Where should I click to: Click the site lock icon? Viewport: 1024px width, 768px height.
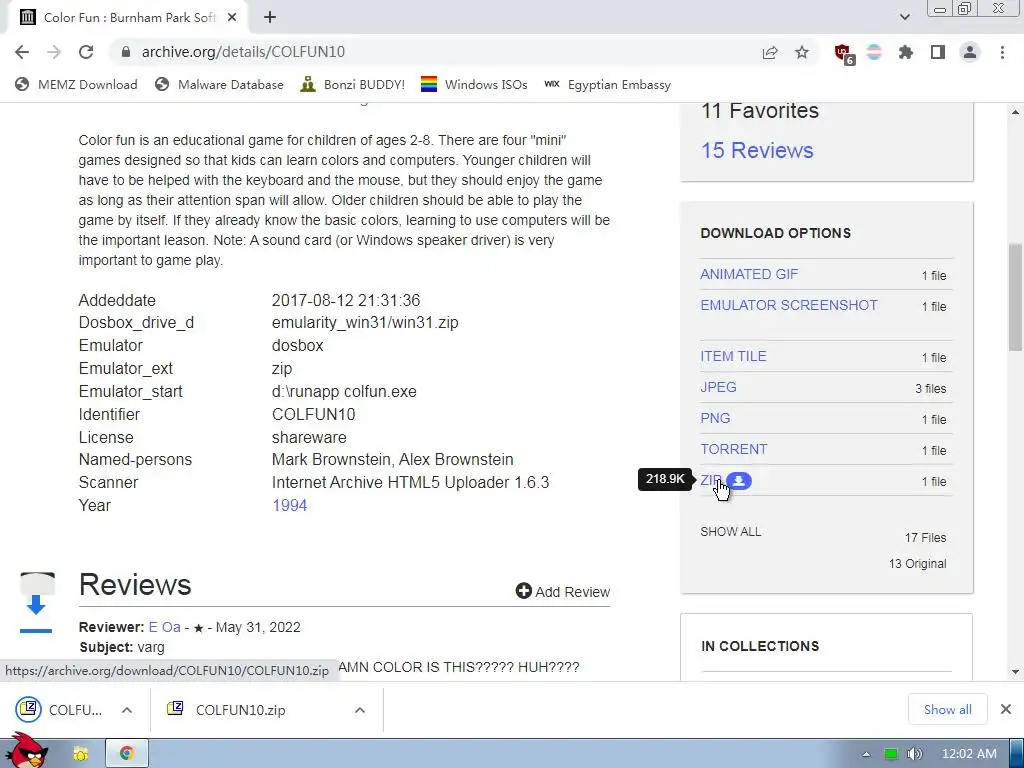pos(126,52)
